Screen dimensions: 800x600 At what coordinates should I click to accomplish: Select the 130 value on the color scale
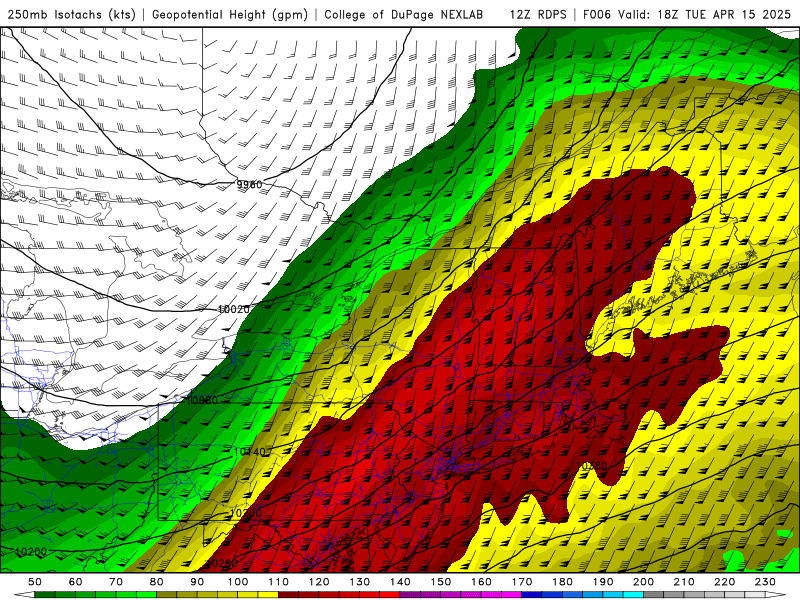[x=360, y=582]
